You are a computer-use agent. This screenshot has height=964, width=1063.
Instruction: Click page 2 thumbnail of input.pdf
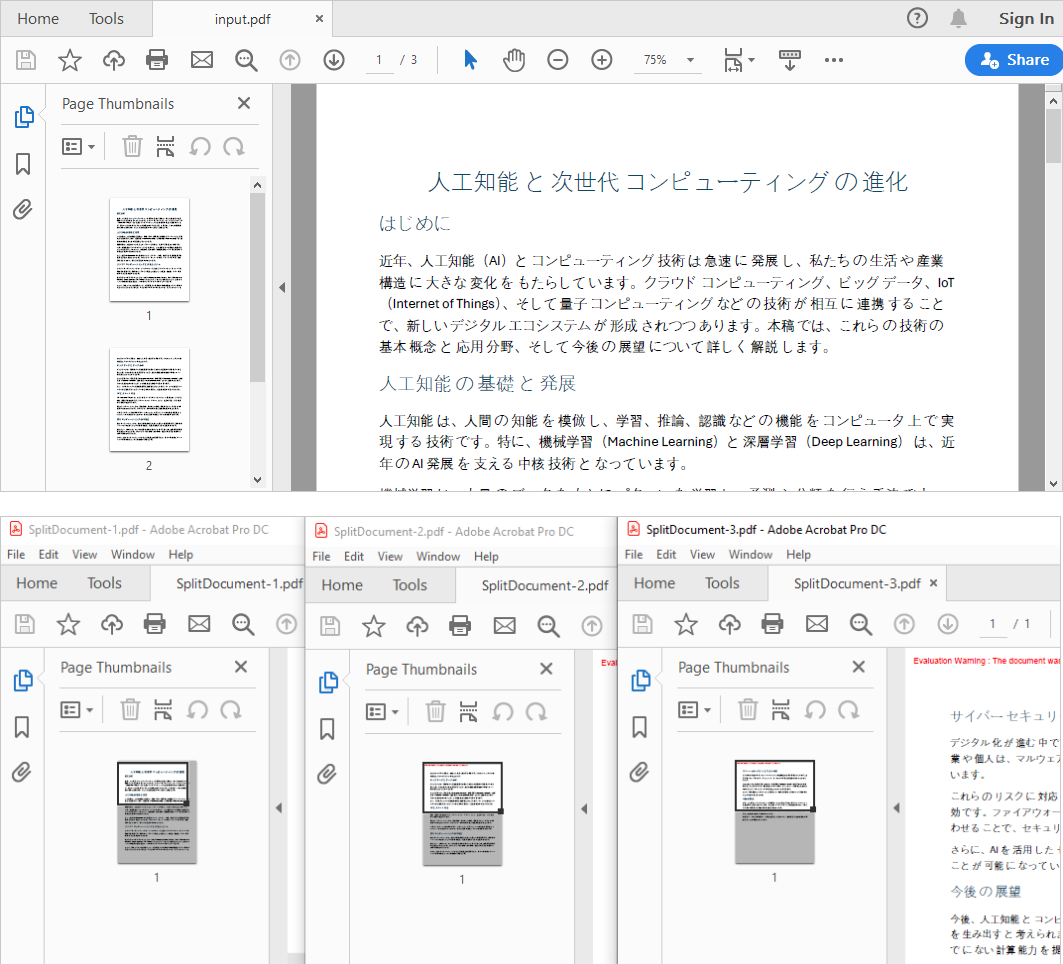148,400
